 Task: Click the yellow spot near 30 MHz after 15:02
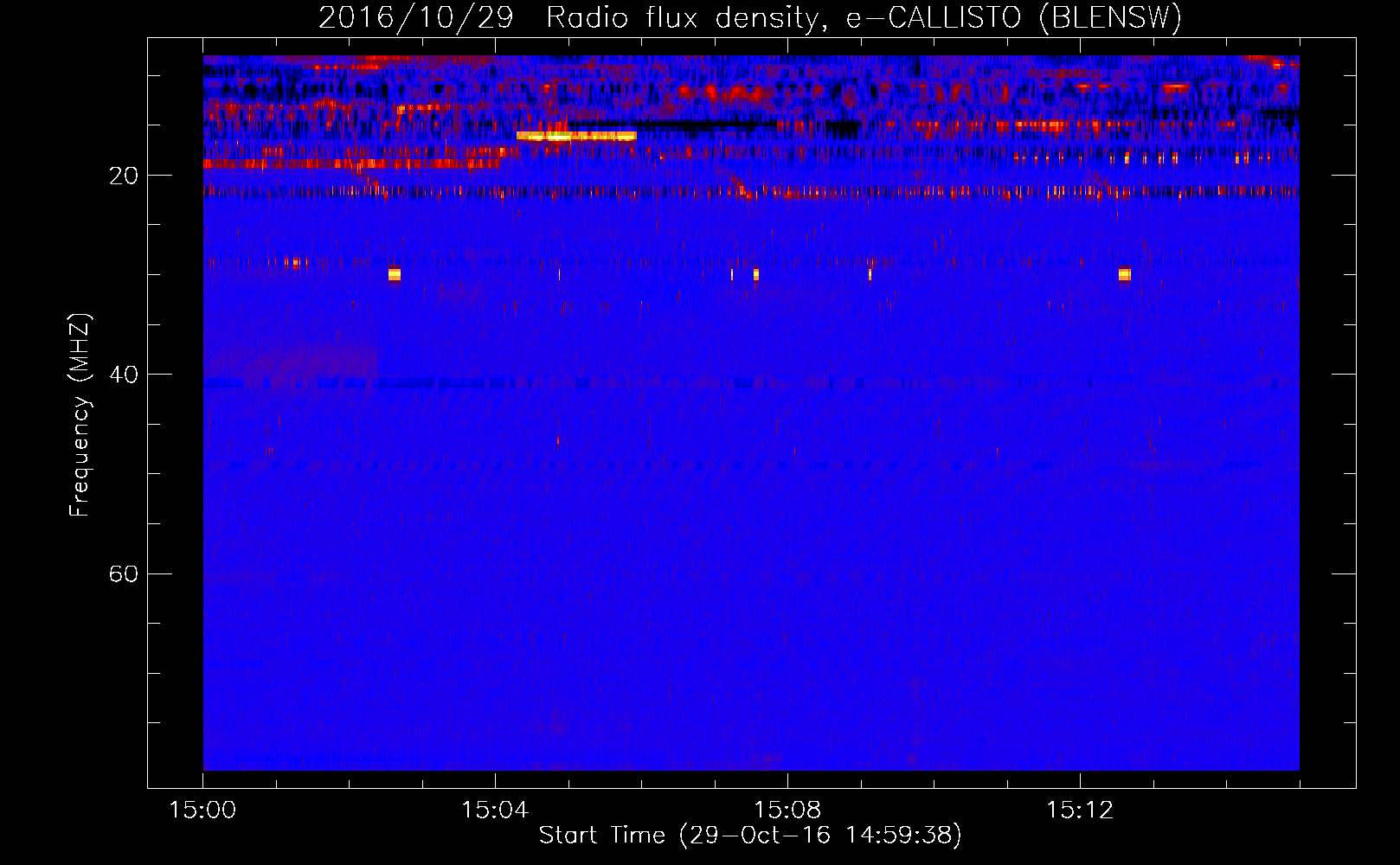pyautogui.click(x=395, y=274)
